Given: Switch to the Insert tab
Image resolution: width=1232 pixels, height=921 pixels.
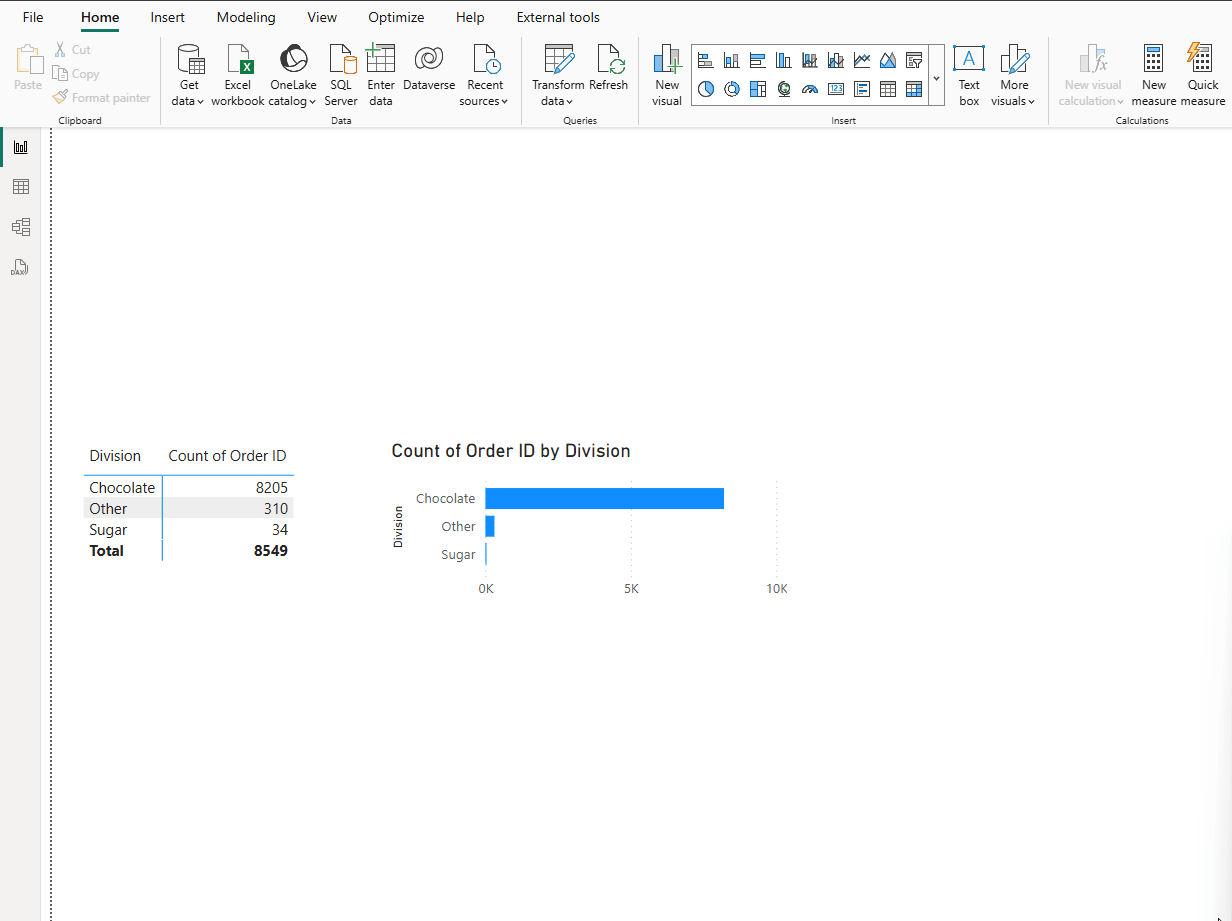Looking at the screenshot, I should [167, 17].
